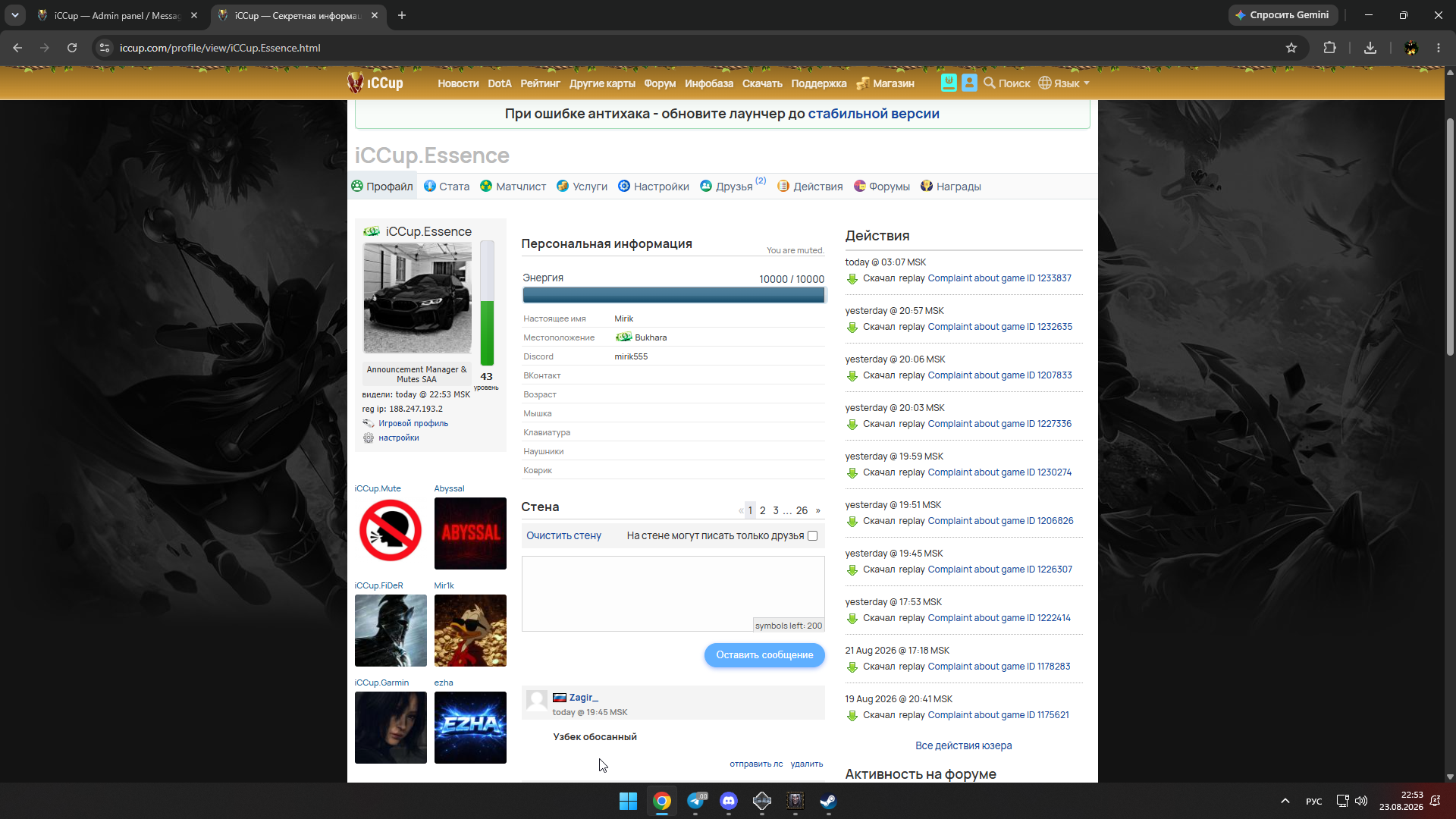Click the Поиск magnifier icon
This screenshot has width=1456, height=819.
point(989,83)
